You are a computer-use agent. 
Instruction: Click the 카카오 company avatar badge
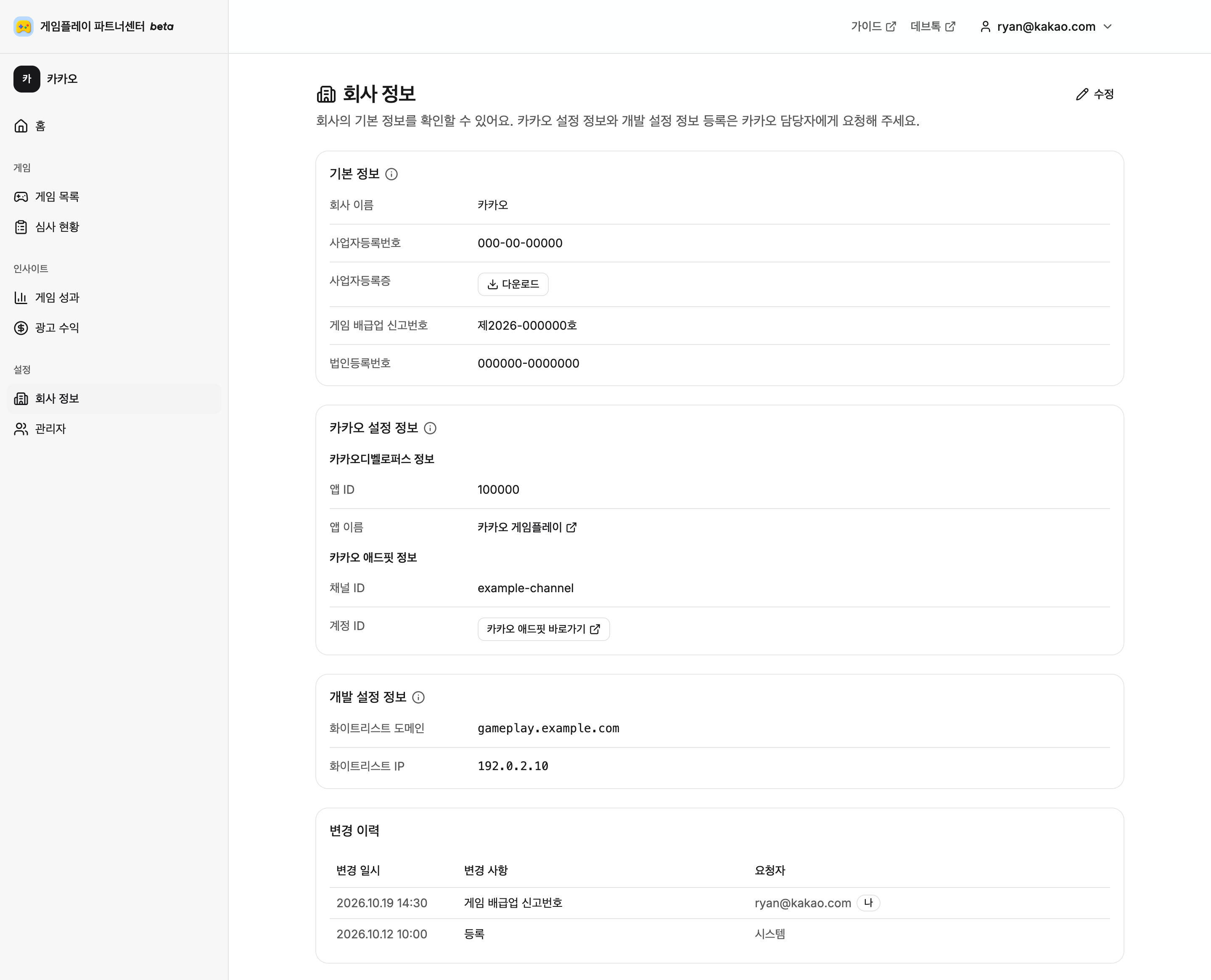pyautogui.click(x=26, y=79)
